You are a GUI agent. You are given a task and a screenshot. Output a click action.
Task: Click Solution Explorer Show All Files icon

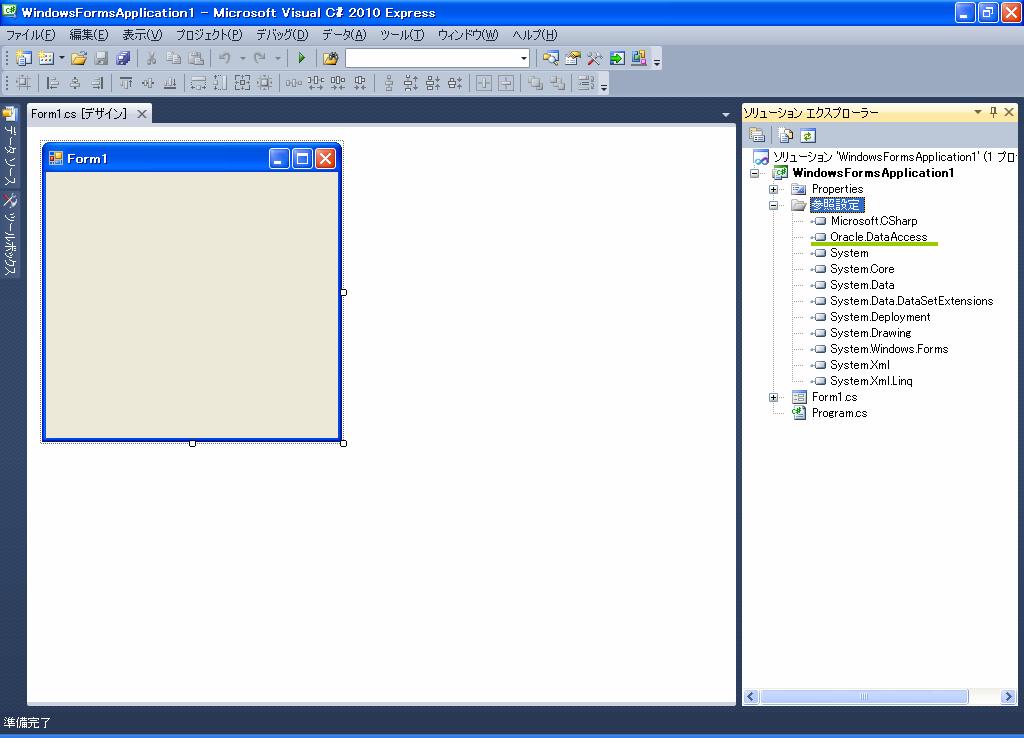(786, 135)
